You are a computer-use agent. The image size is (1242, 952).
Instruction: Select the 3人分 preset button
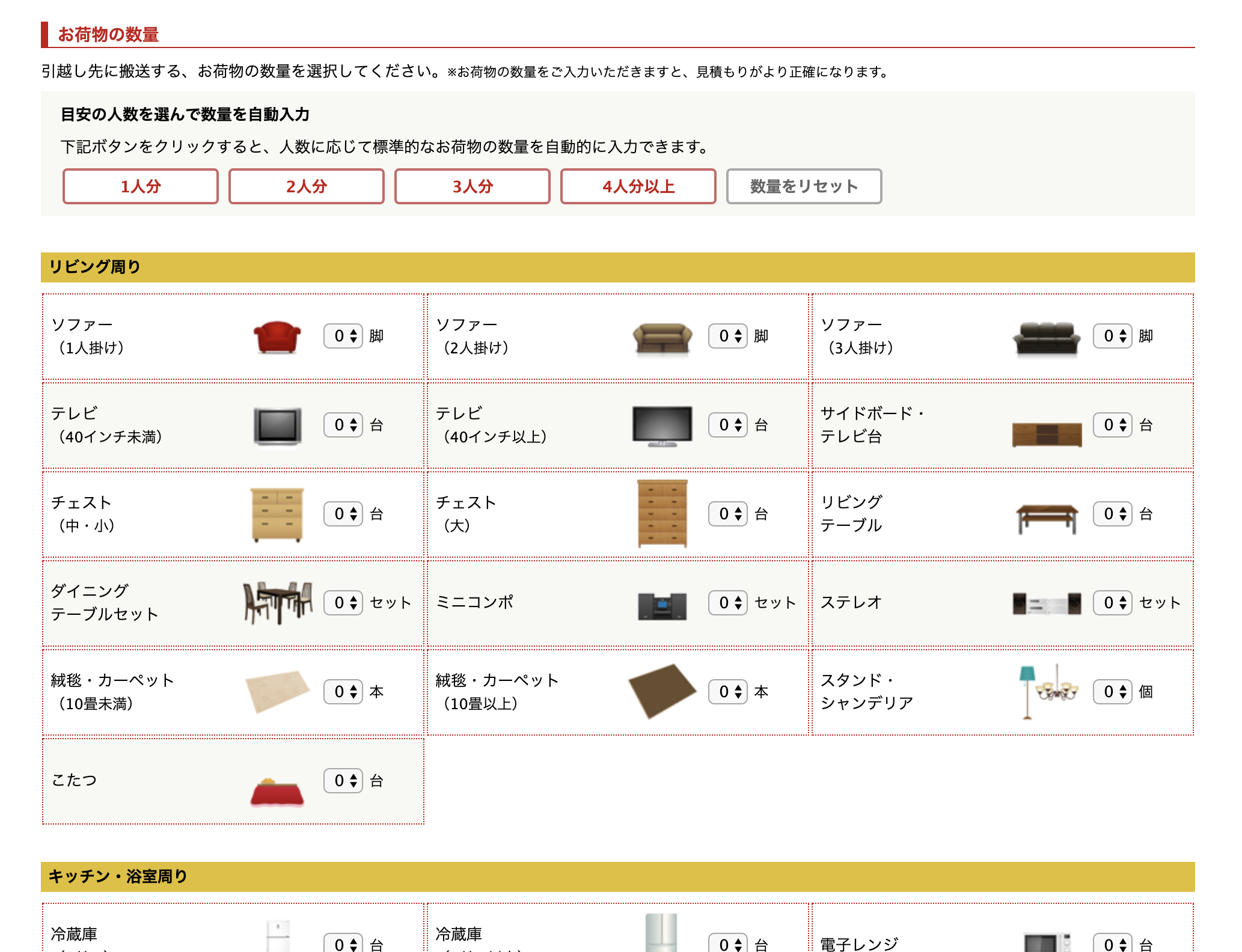click(473, 186)
